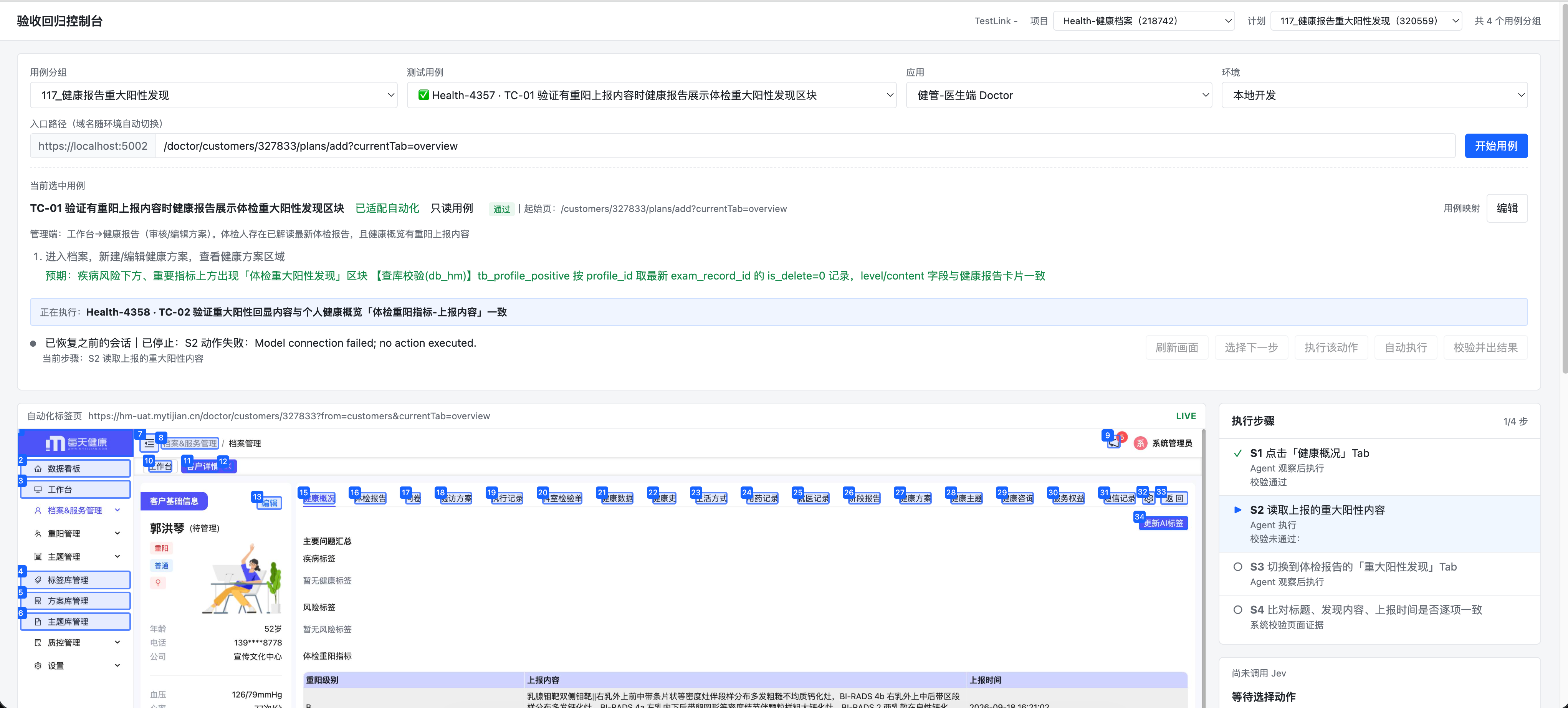Image resolution: width=1568 pixels, height=708 pixels.
Task: Click the 工作台 monitor icon in sidebar
Action: coord(38,490)
